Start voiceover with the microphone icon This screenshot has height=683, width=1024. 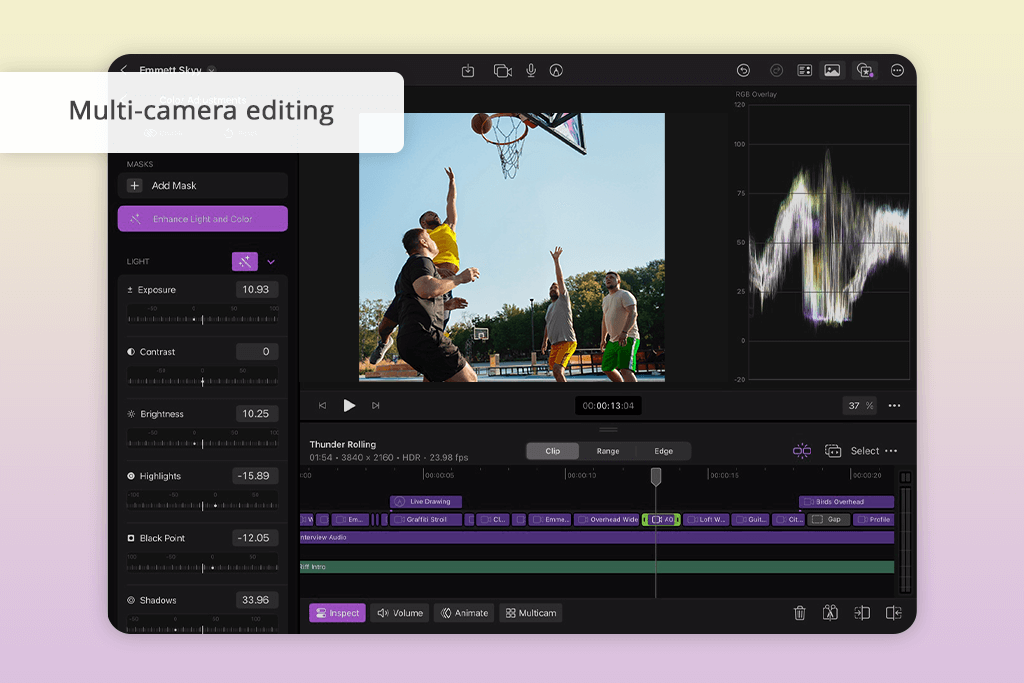[x=531, y=71]
